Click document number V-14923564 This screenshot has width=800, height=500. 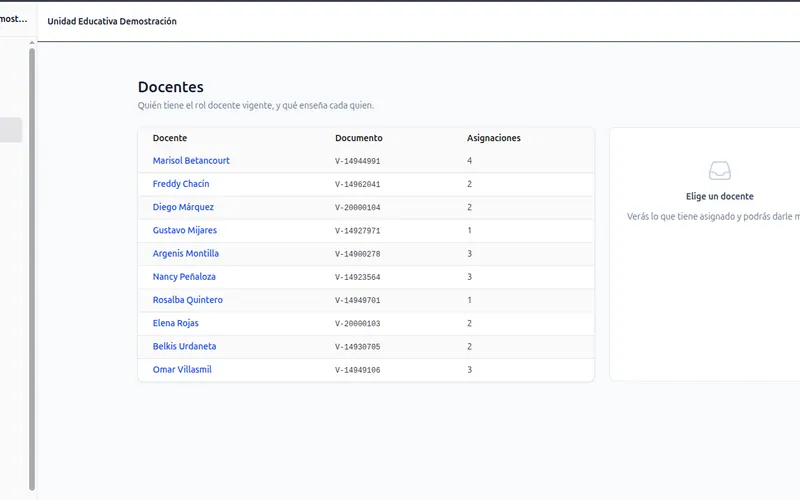pos(357,277)
